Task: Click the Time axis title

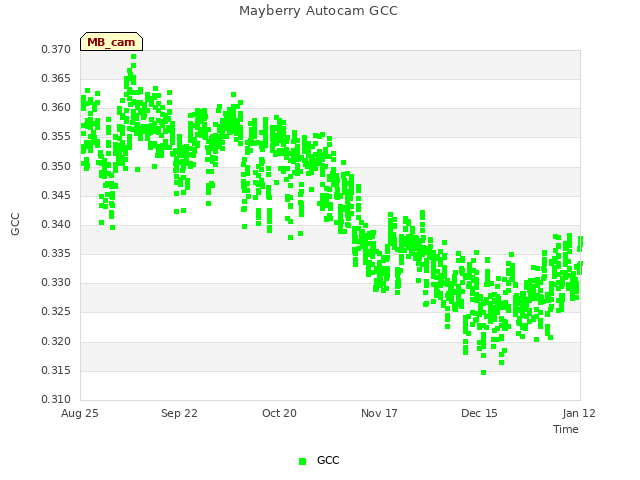Action: click(566, 429)
